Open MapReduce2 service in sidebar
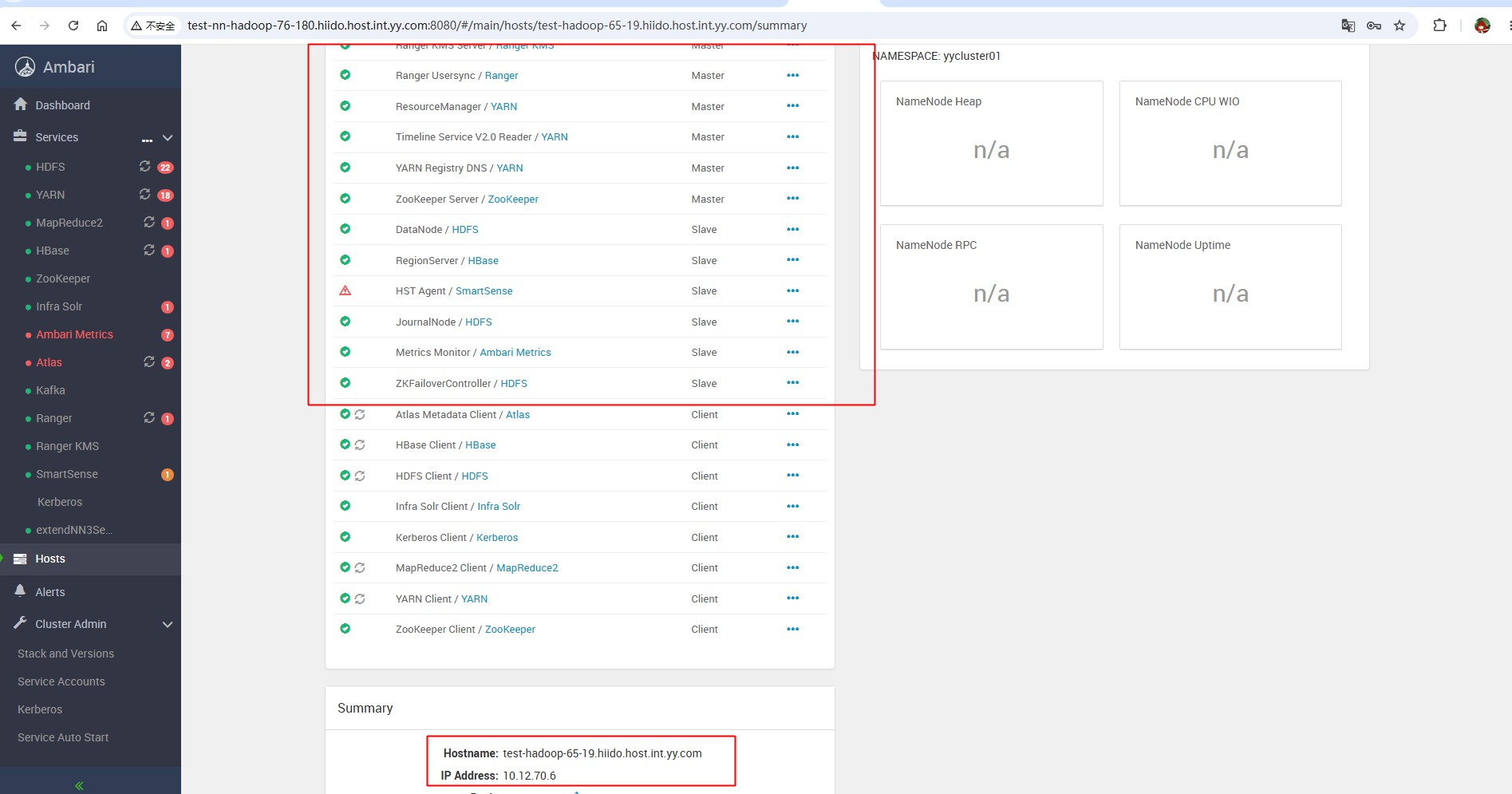Viewport: 1512px width, 794px height. pos(69,223)
